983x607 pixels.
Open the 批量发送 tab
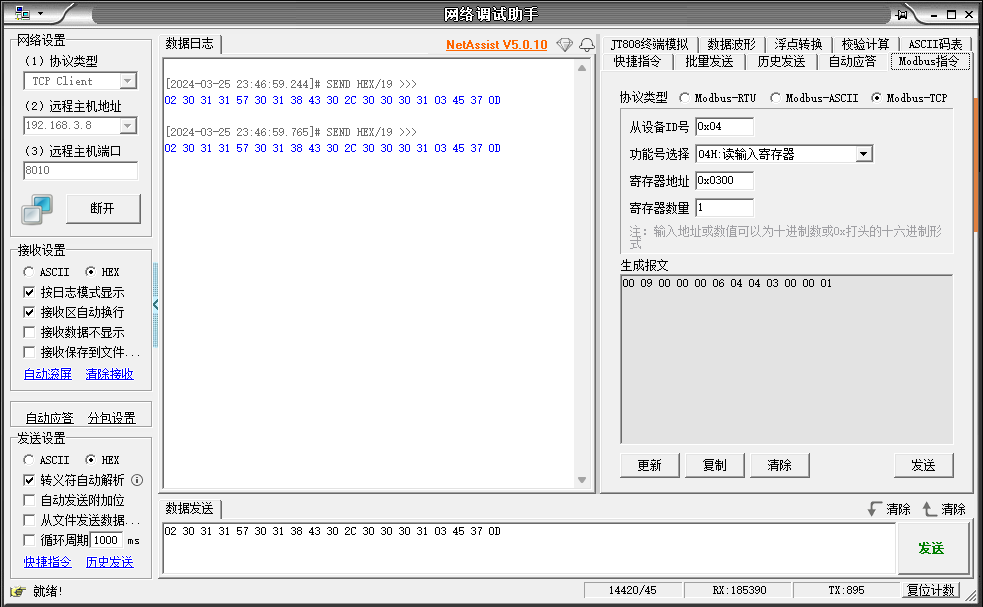(709, 61)
